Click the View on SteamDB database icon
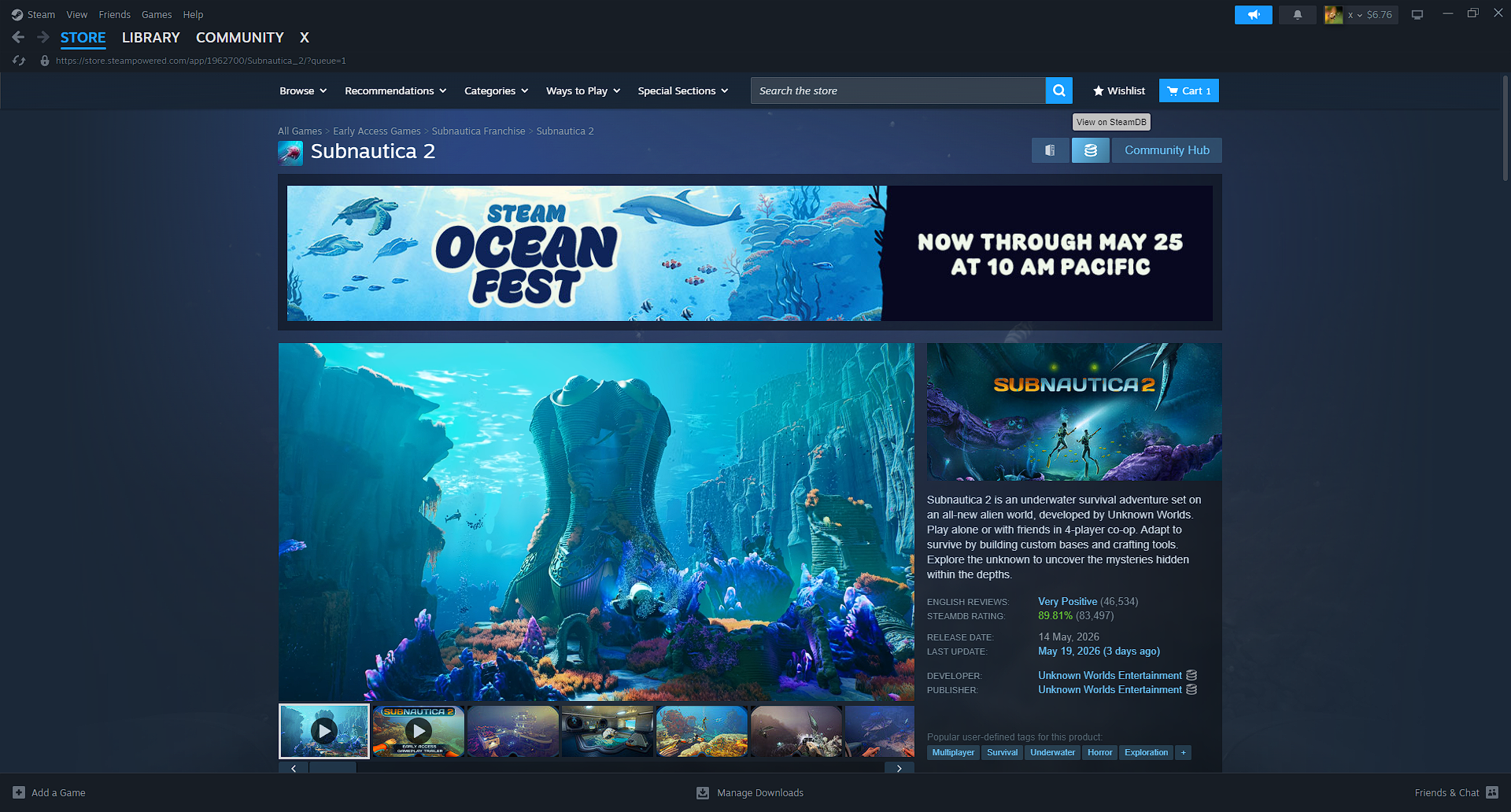Image resolution: width=1511 pixels, height=812 pixels. pos(1091,150)
